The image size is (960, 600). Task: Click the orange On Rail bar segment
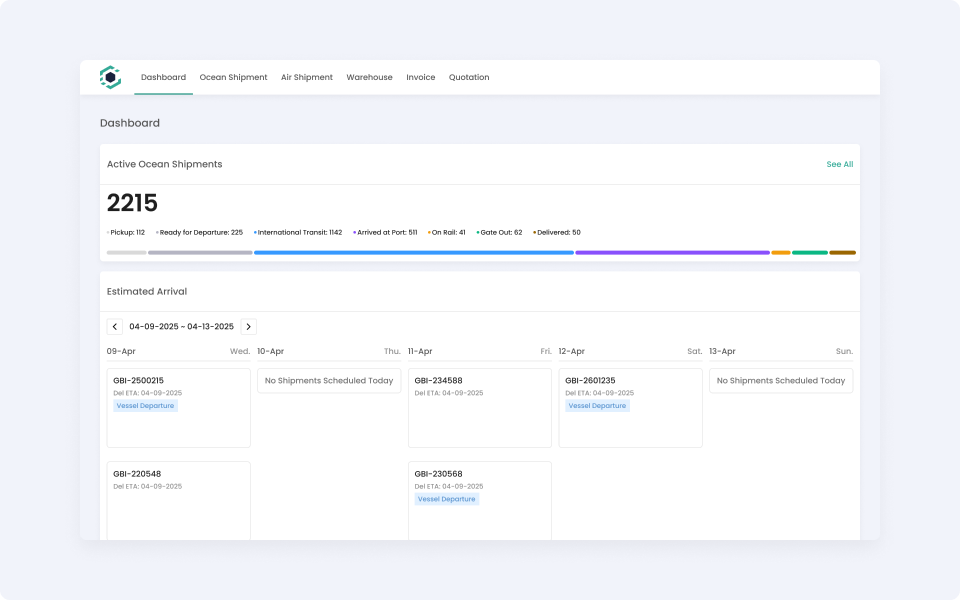(x=781, y=252)
